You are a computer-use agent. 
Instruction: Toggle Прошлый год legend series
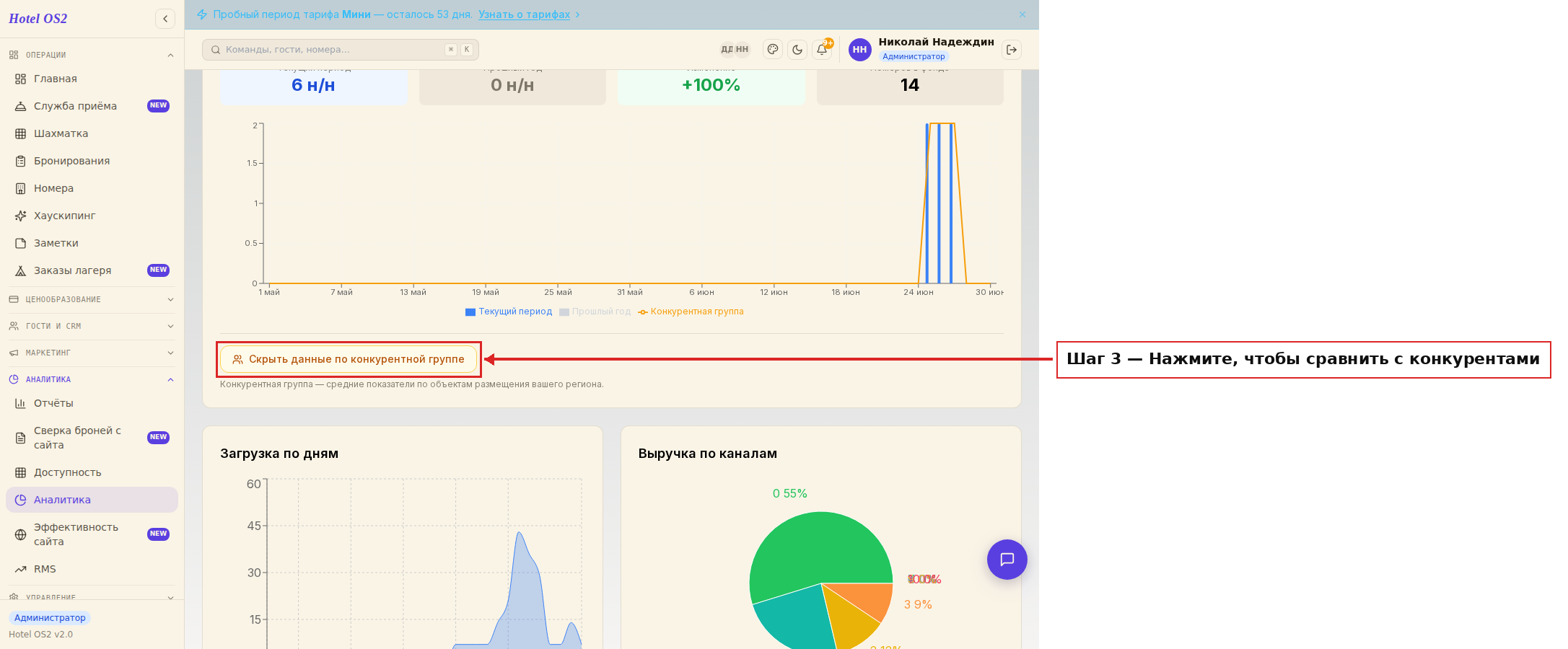[x=595, y=312]
